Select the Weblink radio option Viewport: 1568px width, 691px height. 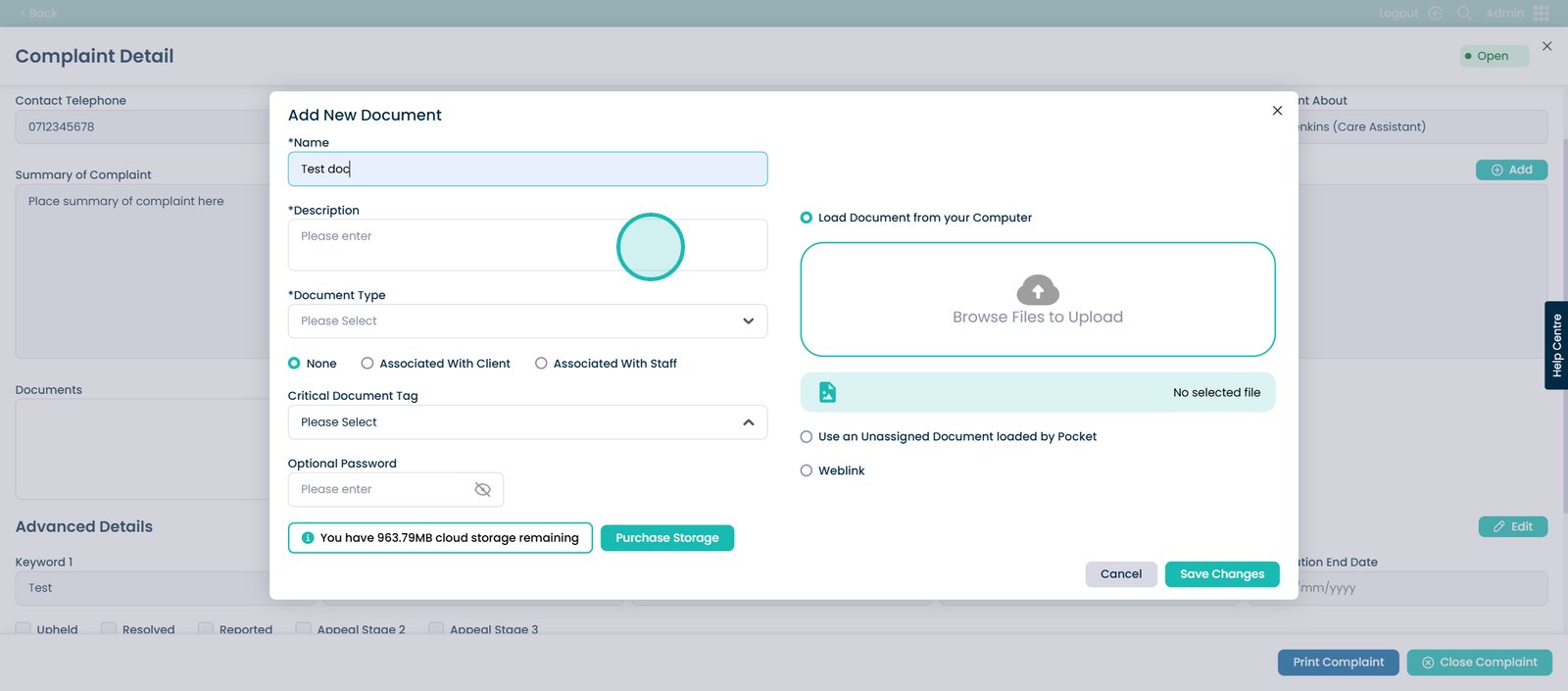(807, 470)
